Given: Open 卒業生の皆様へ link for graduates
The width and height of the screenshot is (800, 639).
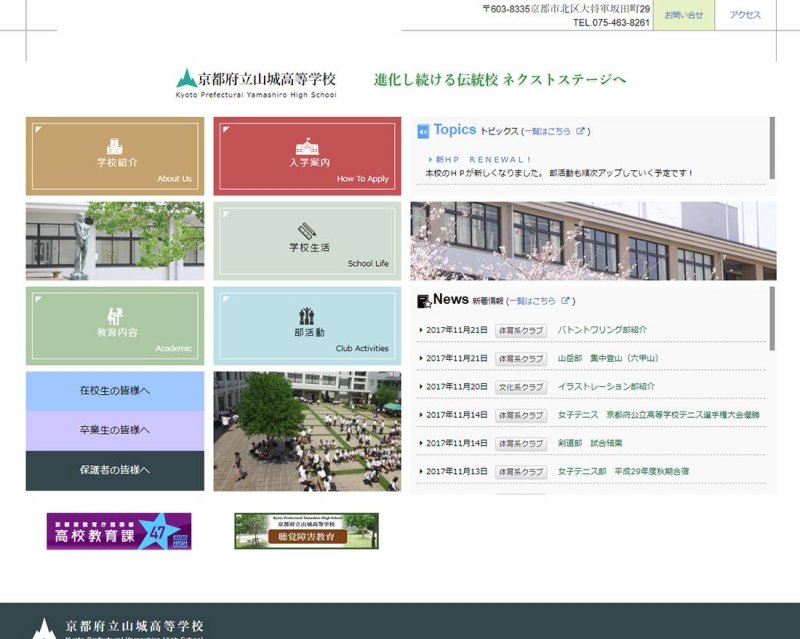Looking at the screenshot, I should (115, 430).
